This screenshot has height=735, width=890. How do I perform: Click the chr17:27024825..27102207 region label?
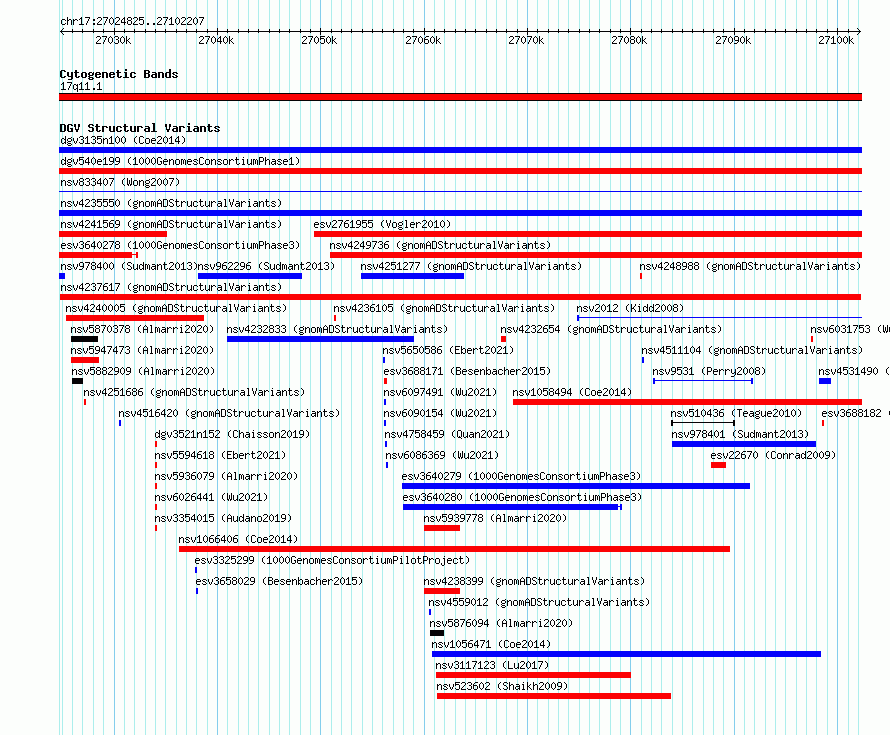click(132, 21)
